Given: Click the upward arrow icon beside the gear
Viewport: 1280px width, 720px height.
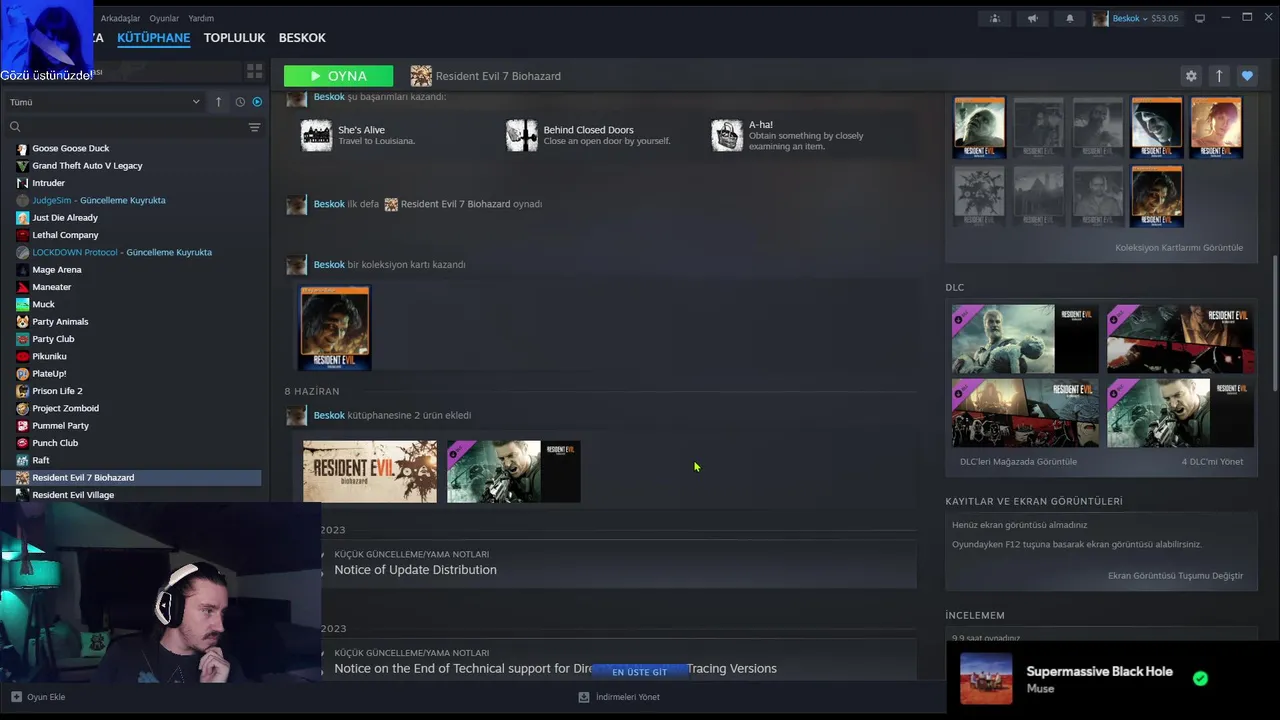Looking at the screenshot, I should point(1219,76).
